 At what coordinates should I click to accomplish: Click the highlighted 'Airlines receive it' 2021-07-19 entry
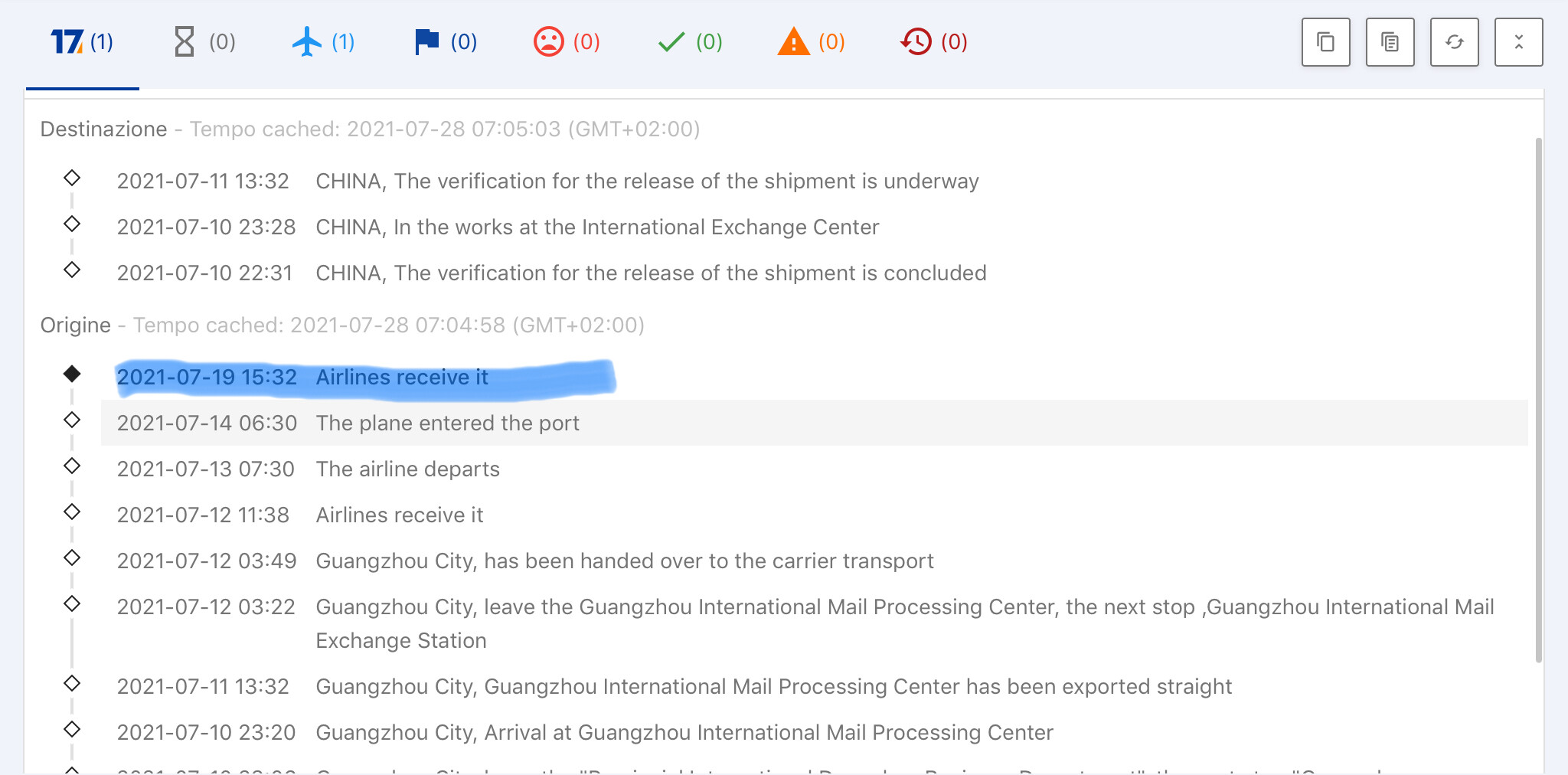click(x=364, y=378)
